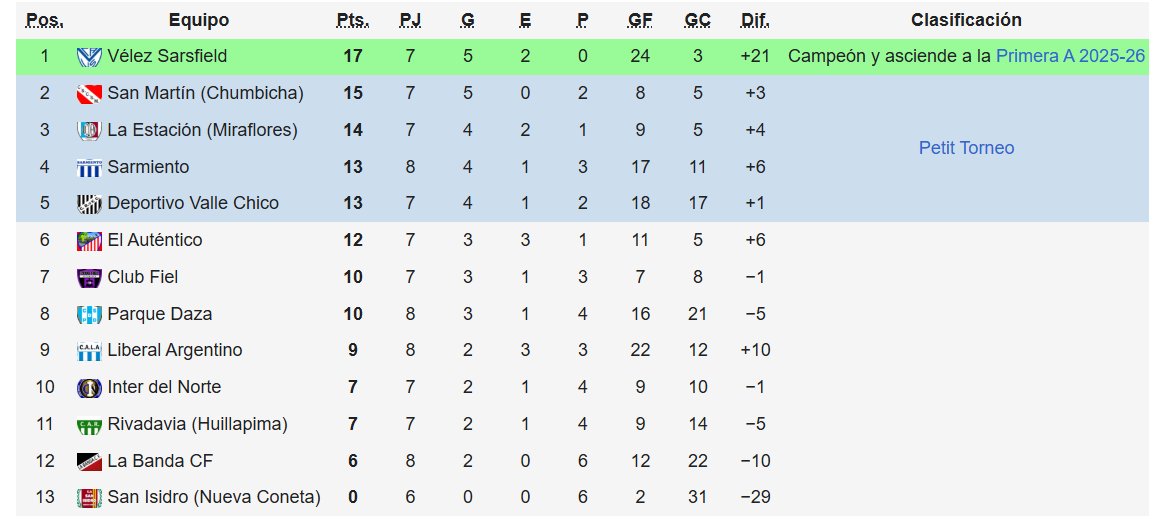Screen dimensions: 1162x524
Task: Click the Sarmiento team crest icon
Action: (x=89, y=168)
